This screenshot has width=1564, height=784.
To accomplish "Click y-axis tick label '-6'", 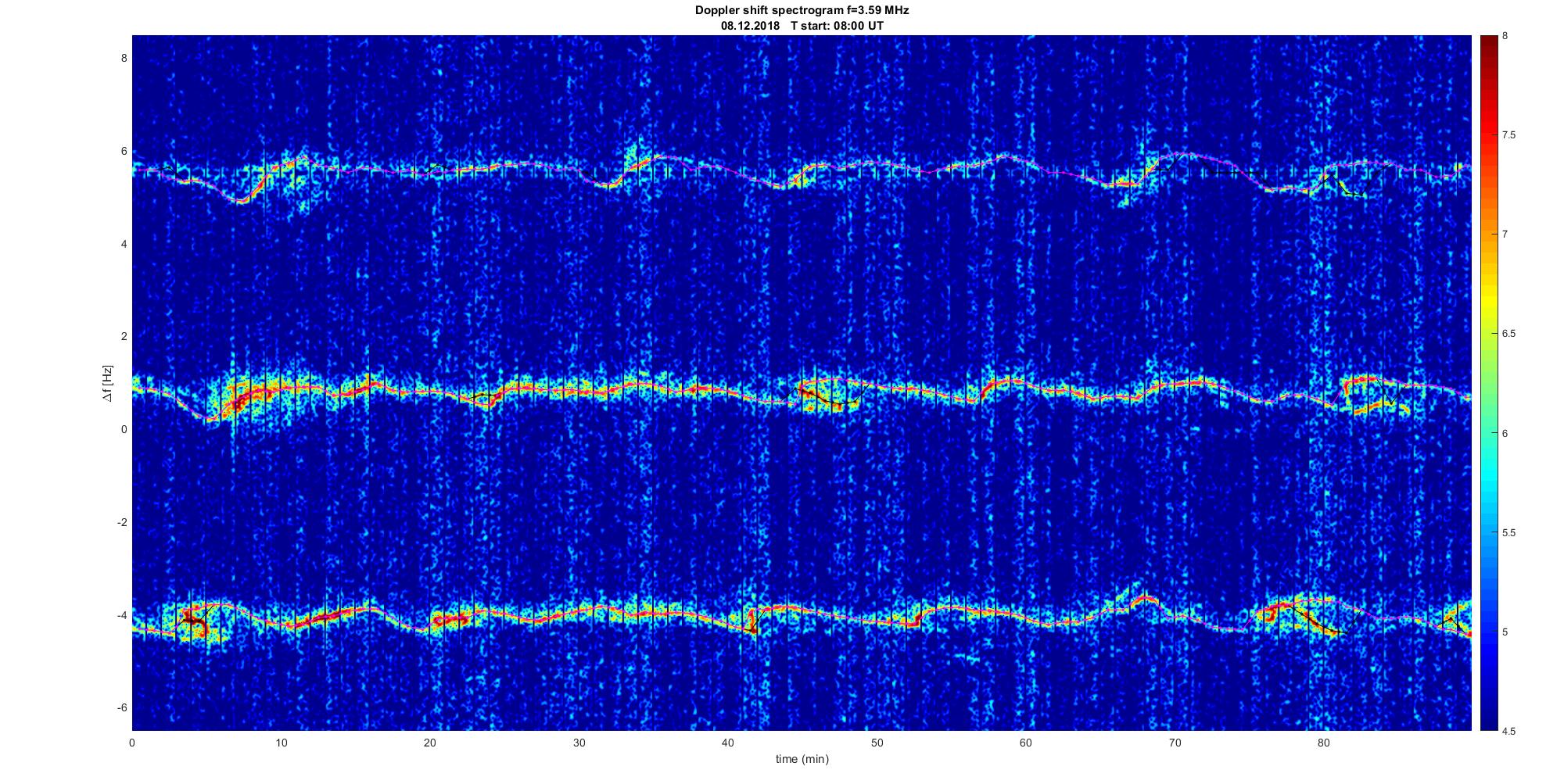I will click(x=120, y=707).
